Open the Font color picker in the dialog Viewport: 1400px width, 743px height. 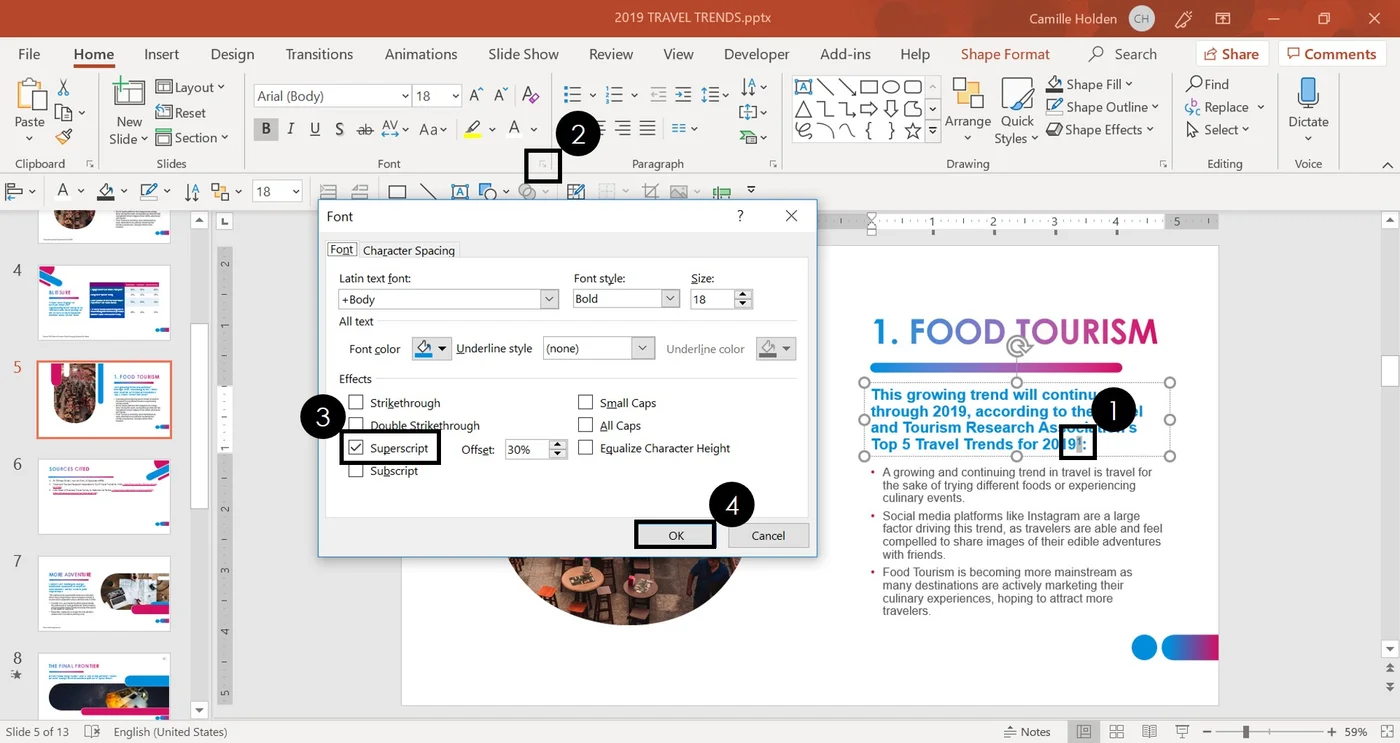coord(432,348)
